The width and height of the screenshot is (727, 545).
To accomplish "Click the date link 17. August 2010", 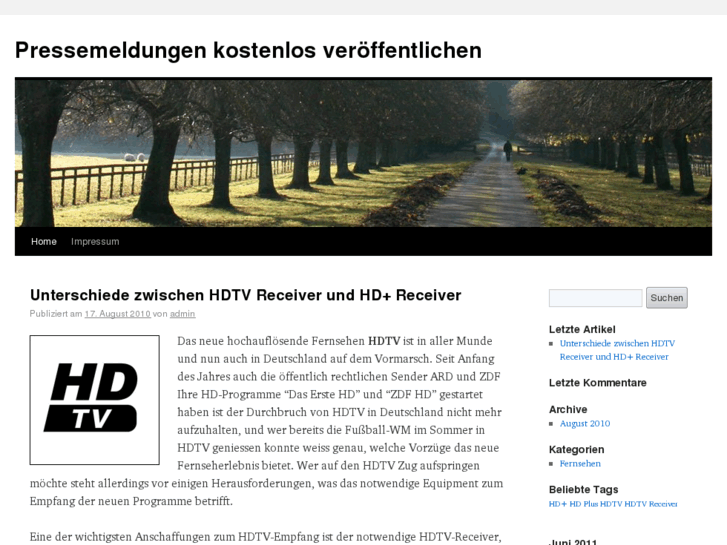I will [x=117, y=314].
